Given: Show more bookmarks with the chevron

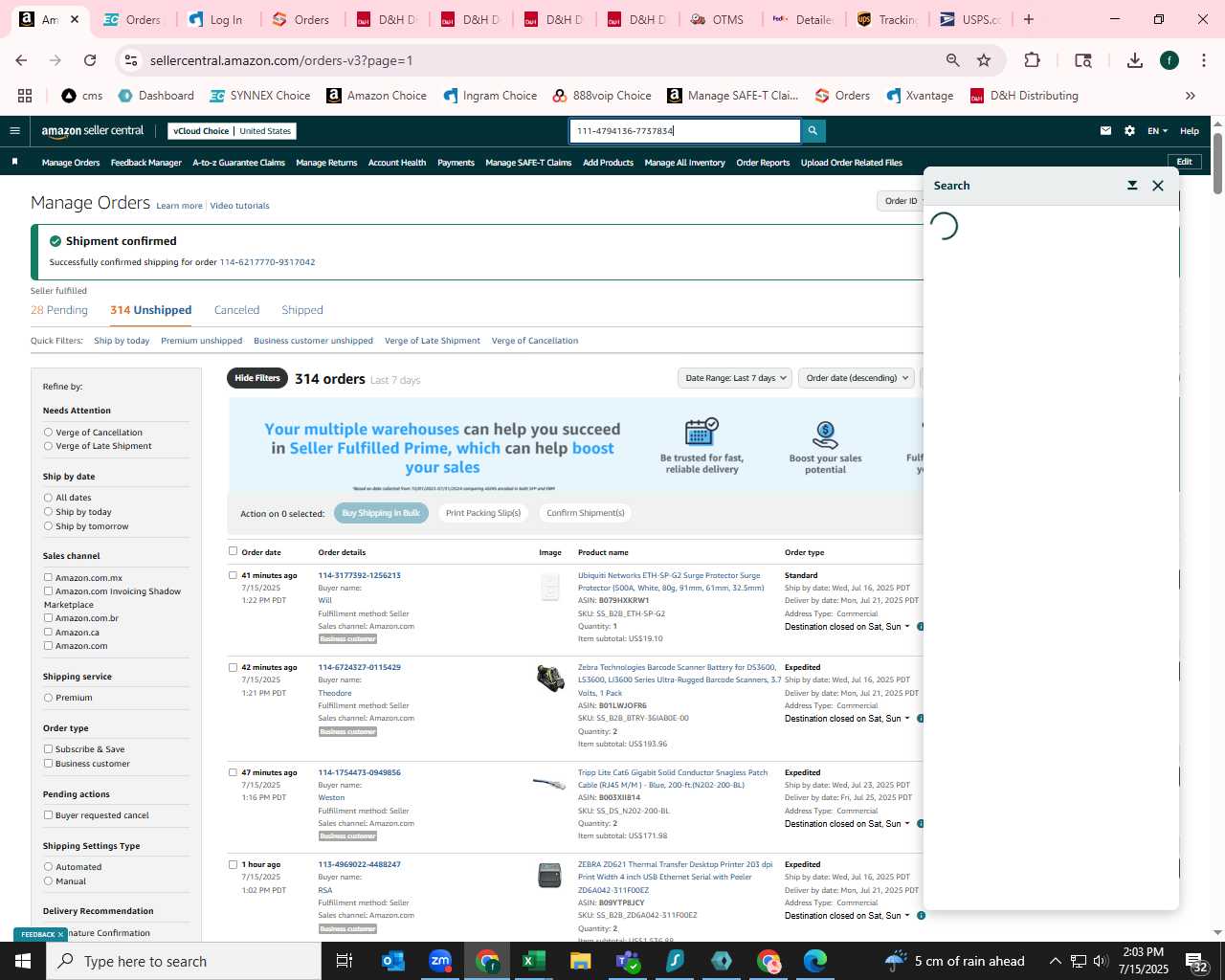Looking at the screenshot, I should pos(1191,96).
